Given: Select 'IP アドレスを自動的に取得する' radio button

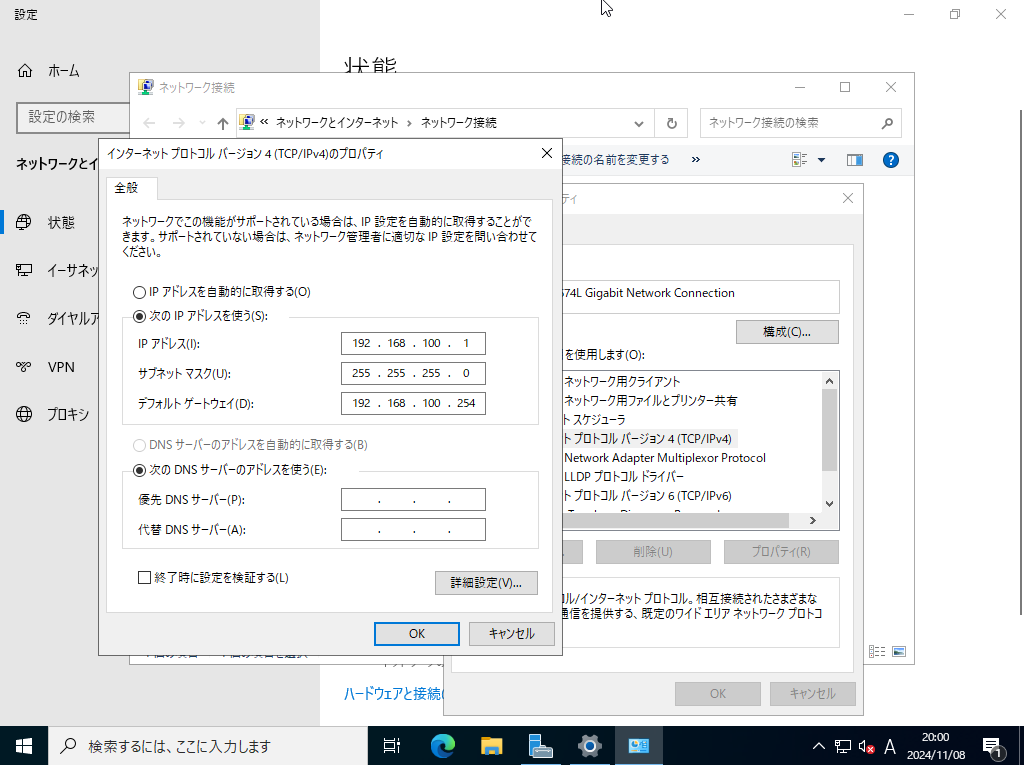Looking at the screenshot, I should 139,292.
